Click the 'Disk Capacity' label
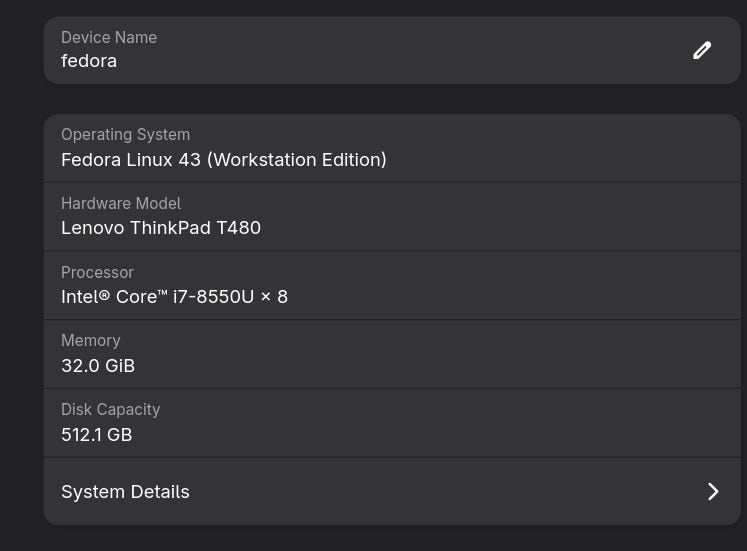 pos(111,410)
